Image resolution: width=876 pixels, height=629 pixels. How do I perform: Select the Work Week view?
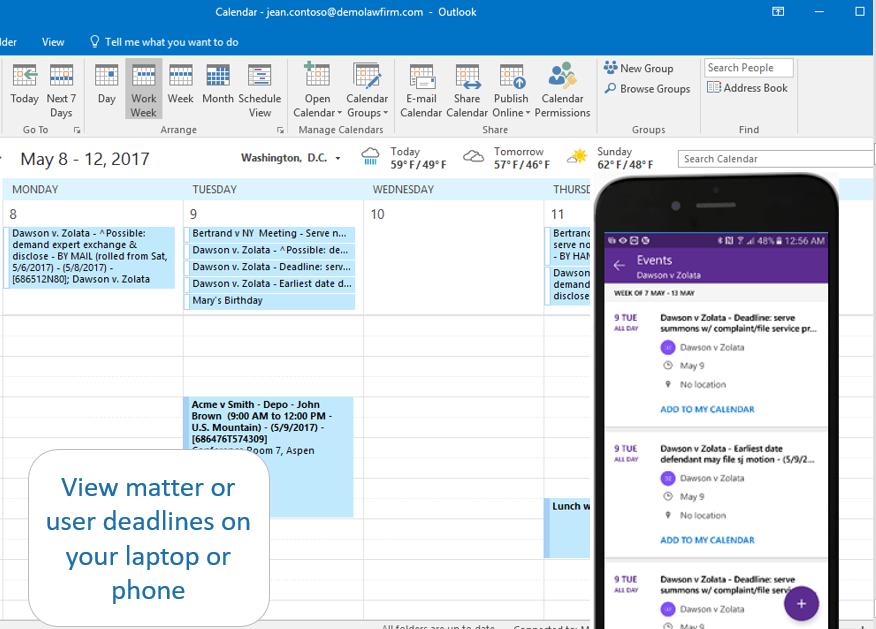coord(144,89)
